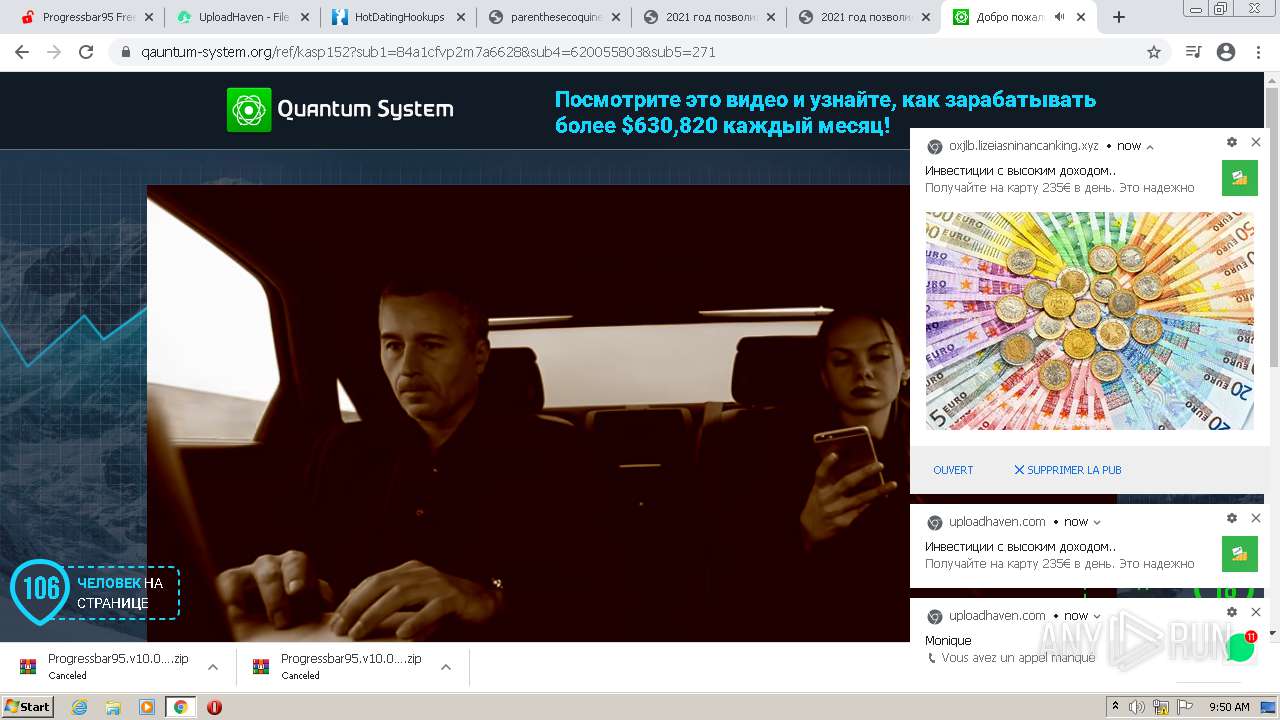Screen dimensions: 1280x720
Task: Open Chrome profile avatar menu
Action: 1226,52
